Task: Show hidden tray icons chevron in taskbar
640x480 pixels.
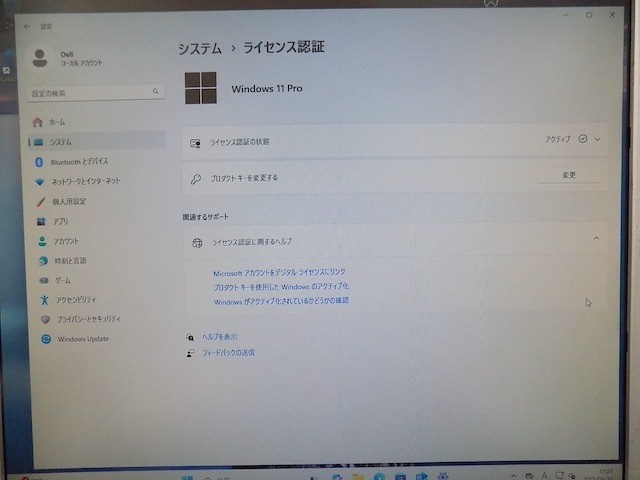Action: (513, 476)
